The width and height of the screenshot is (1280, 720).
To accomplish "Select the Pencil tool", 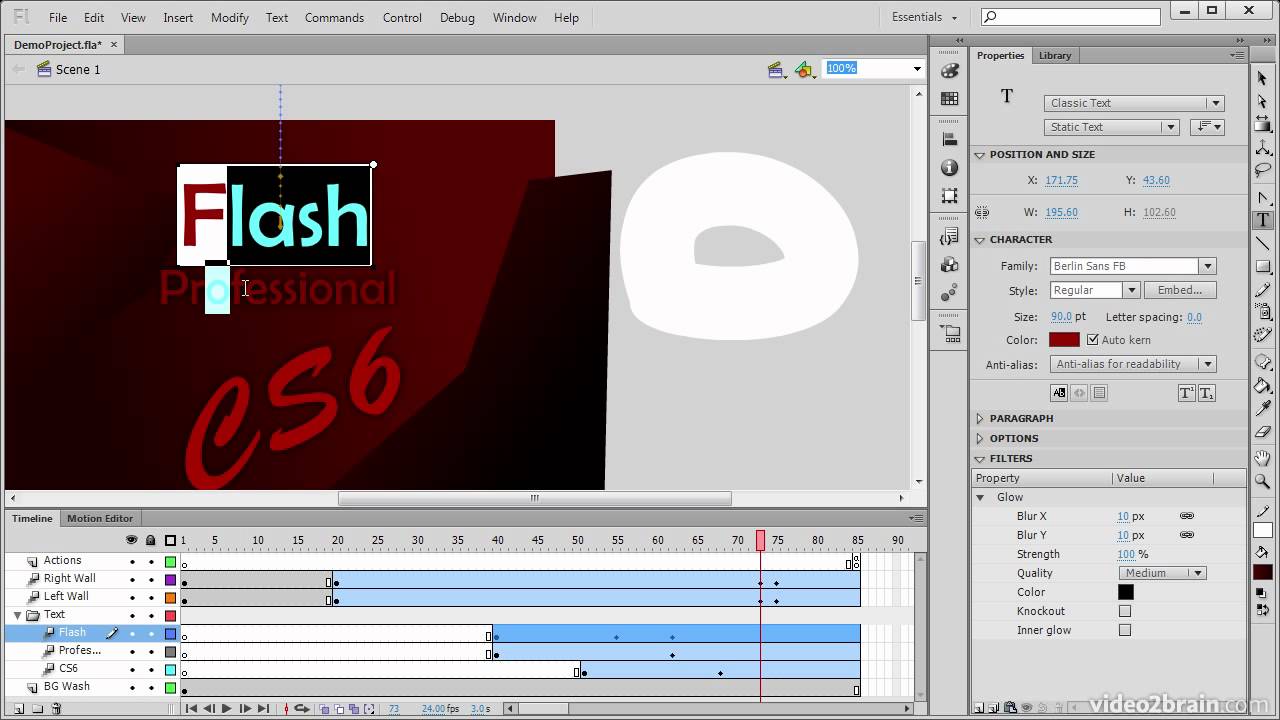I will pyautogui.click(x=1263, y=290).
